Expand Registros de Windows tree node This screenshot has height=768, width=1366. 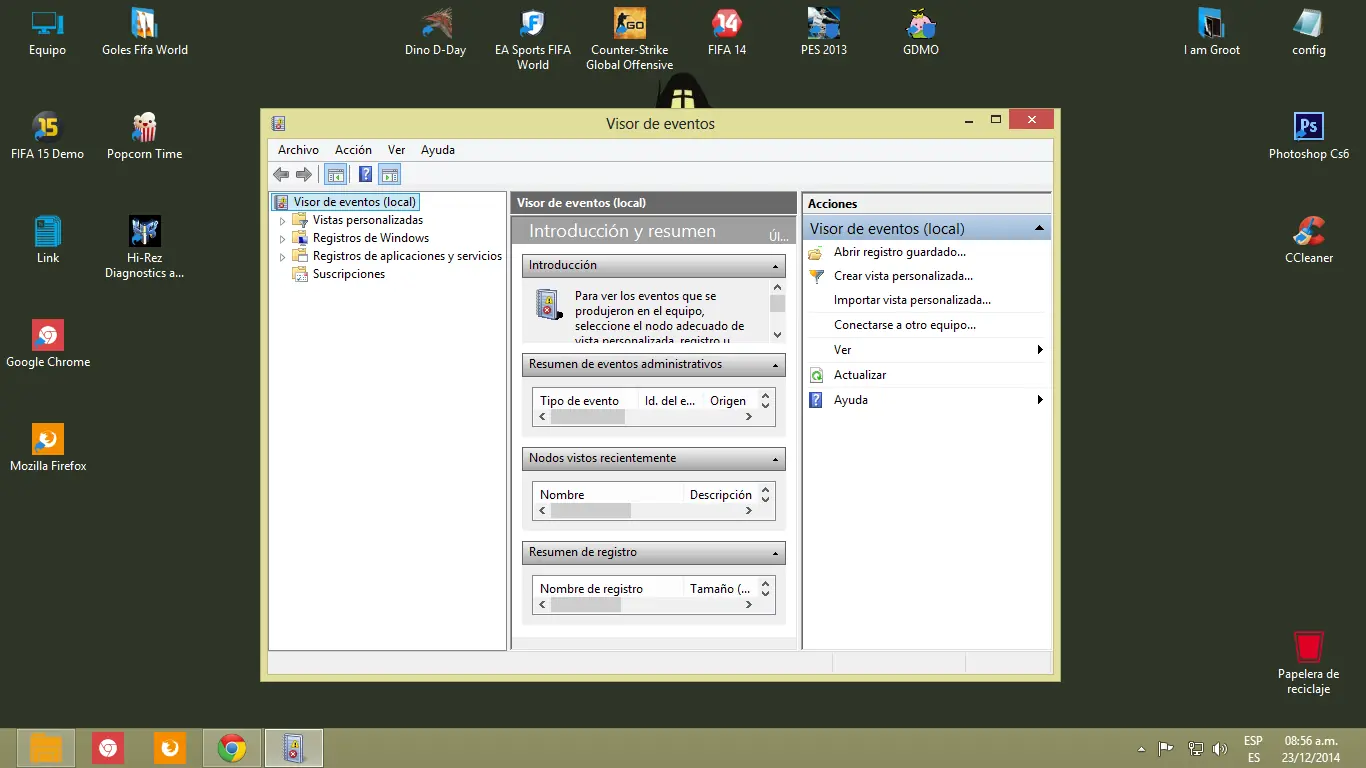point(282,238)
